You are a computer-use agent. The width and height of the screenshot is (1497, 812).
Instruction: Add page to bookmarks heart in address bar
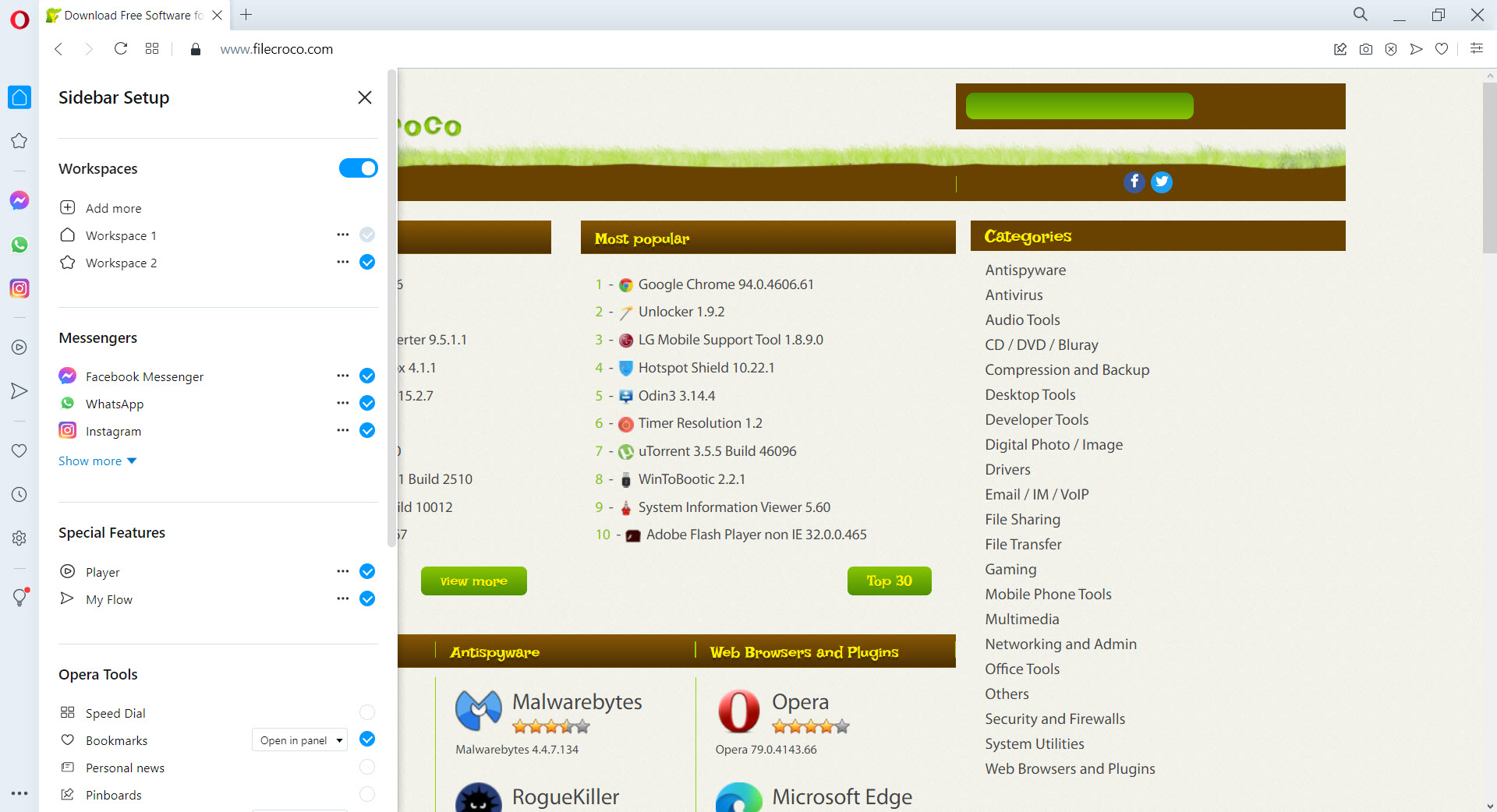[1442, 49]
